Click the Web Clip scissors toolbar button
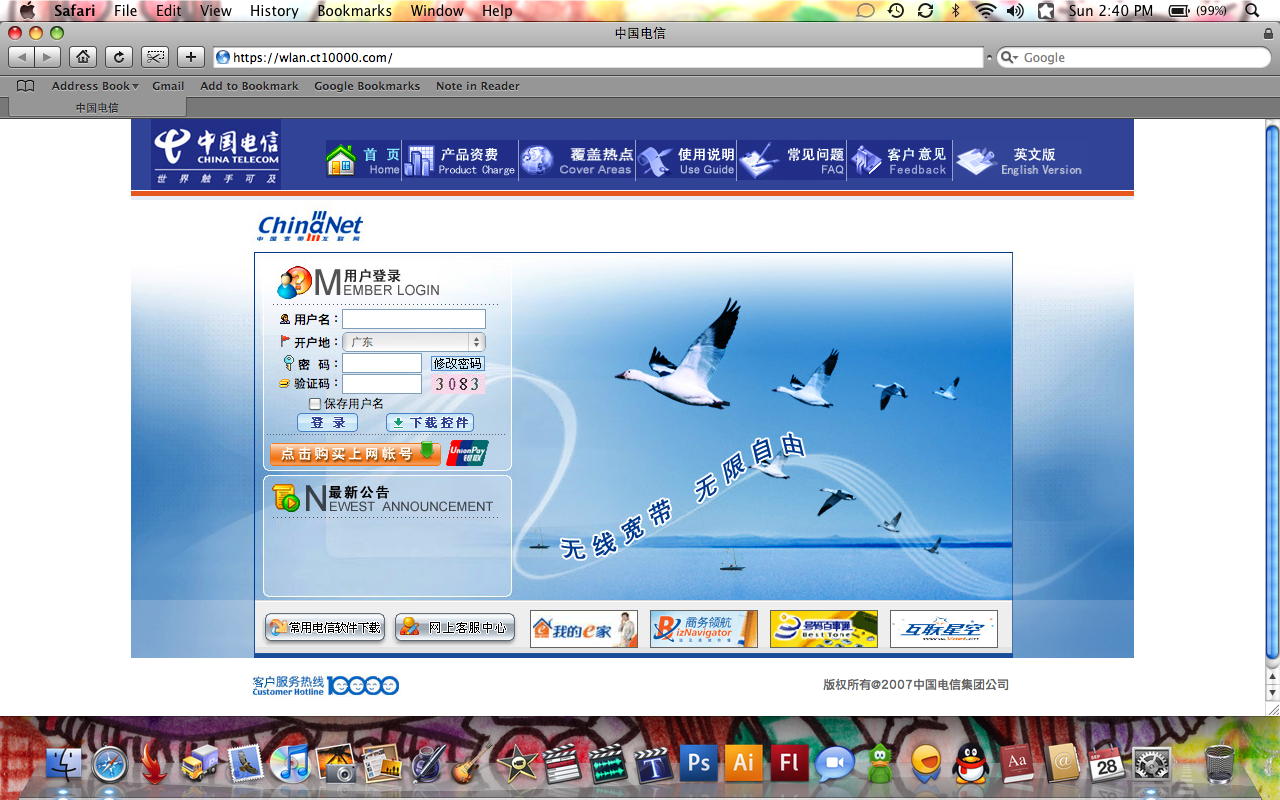 tap(155, 57)
